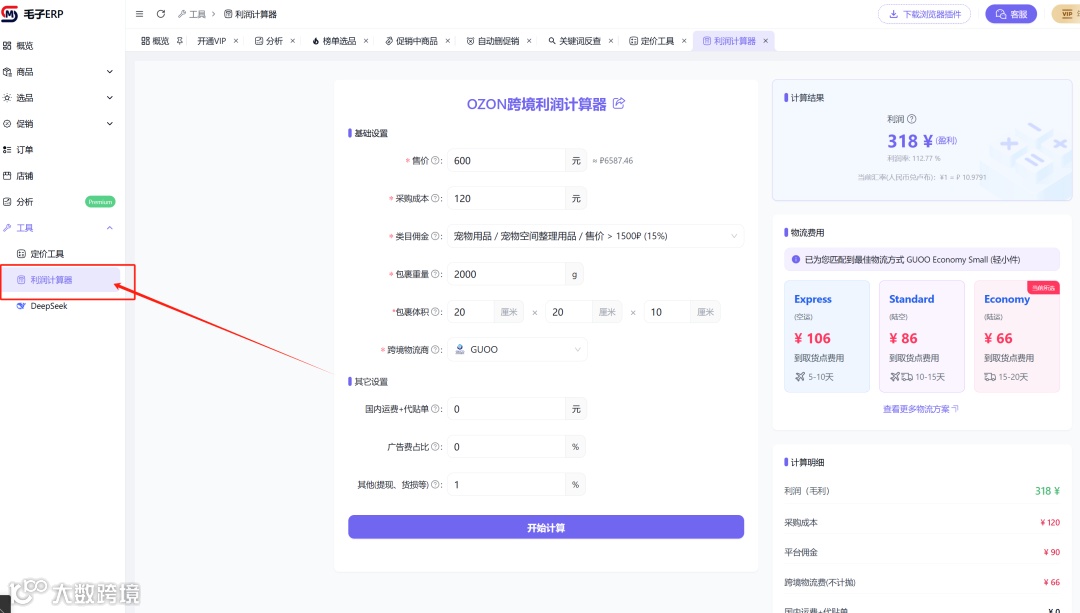Close the 分析 tab
Viewport: 1080px width, 613px height.
tap(293, 41)
